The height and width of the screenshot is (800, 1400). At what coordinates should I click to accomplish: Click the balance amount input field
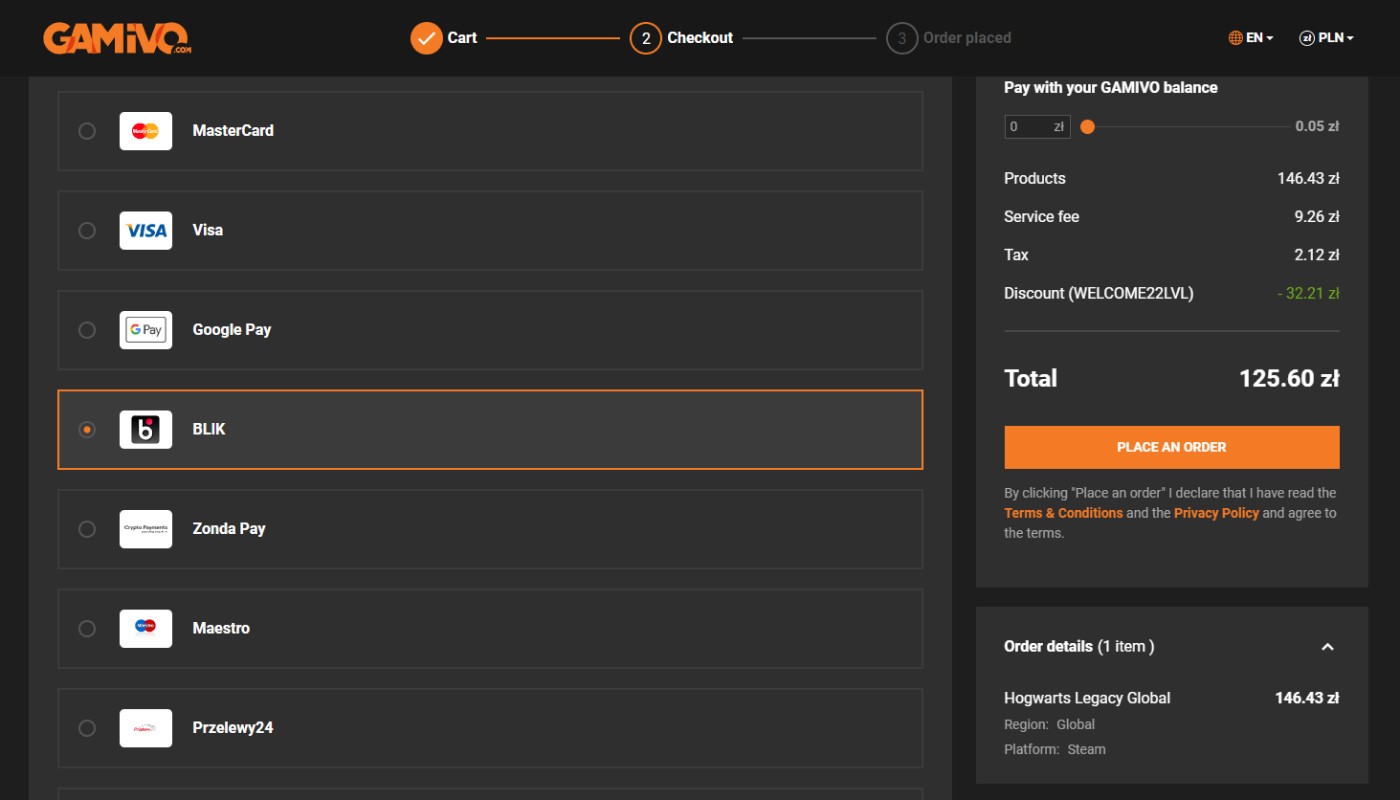tap(1037, 127)
